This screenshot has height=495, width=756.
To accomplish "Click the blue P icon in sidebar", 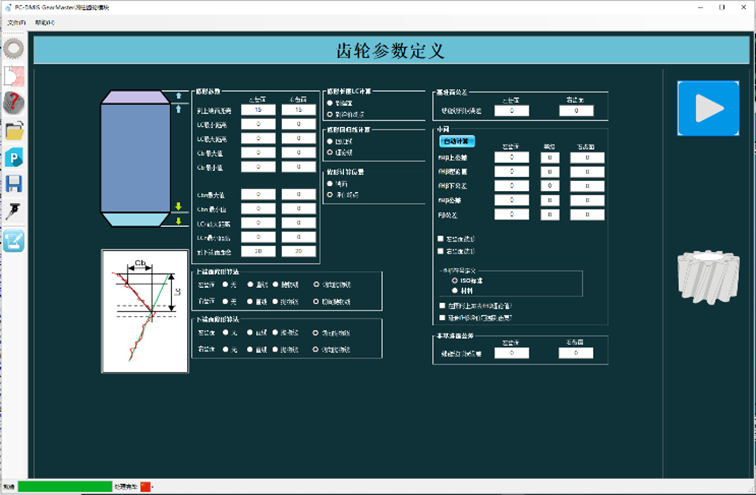I will tap(14, 157).
